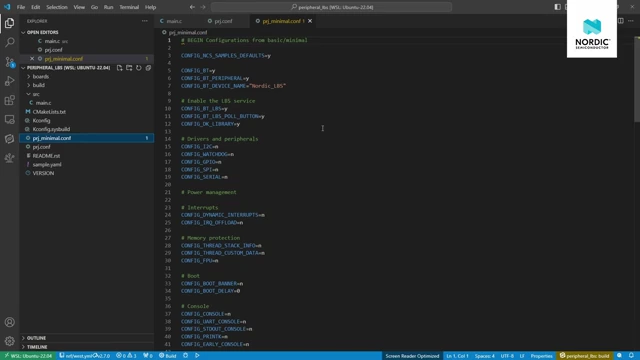Open the Search view in activity bar
Screen dimensions: 640x360
coord(9,42)
